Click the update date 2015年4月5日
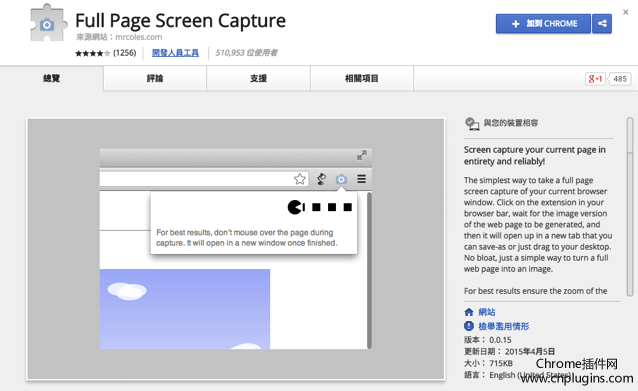Screen dimensions: 638x391 click(529, 352)
